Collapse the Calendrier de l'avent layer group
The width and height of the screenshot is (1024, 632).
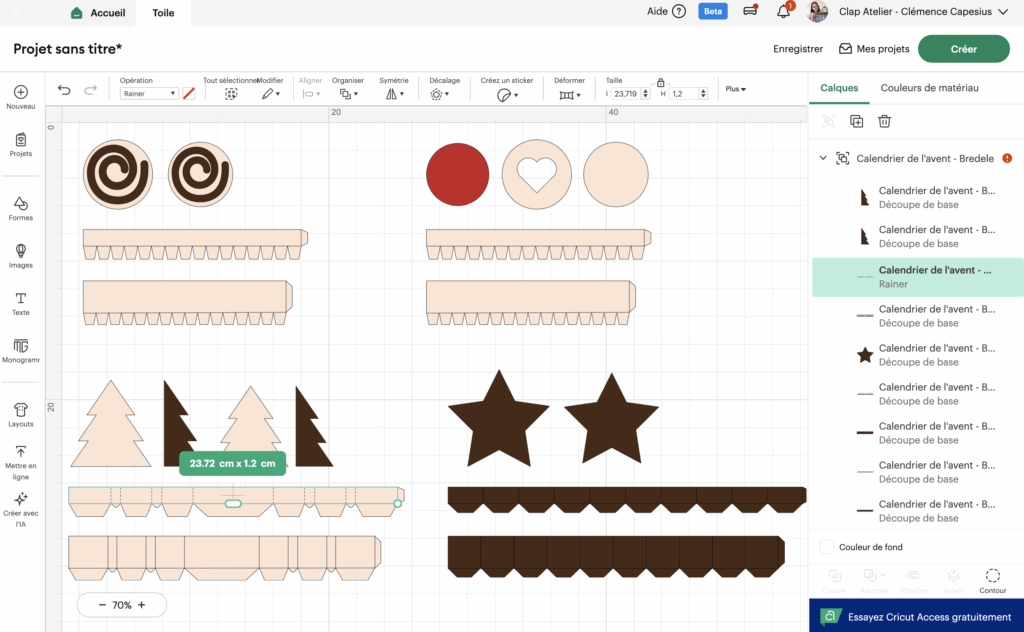tap(823, 158)
